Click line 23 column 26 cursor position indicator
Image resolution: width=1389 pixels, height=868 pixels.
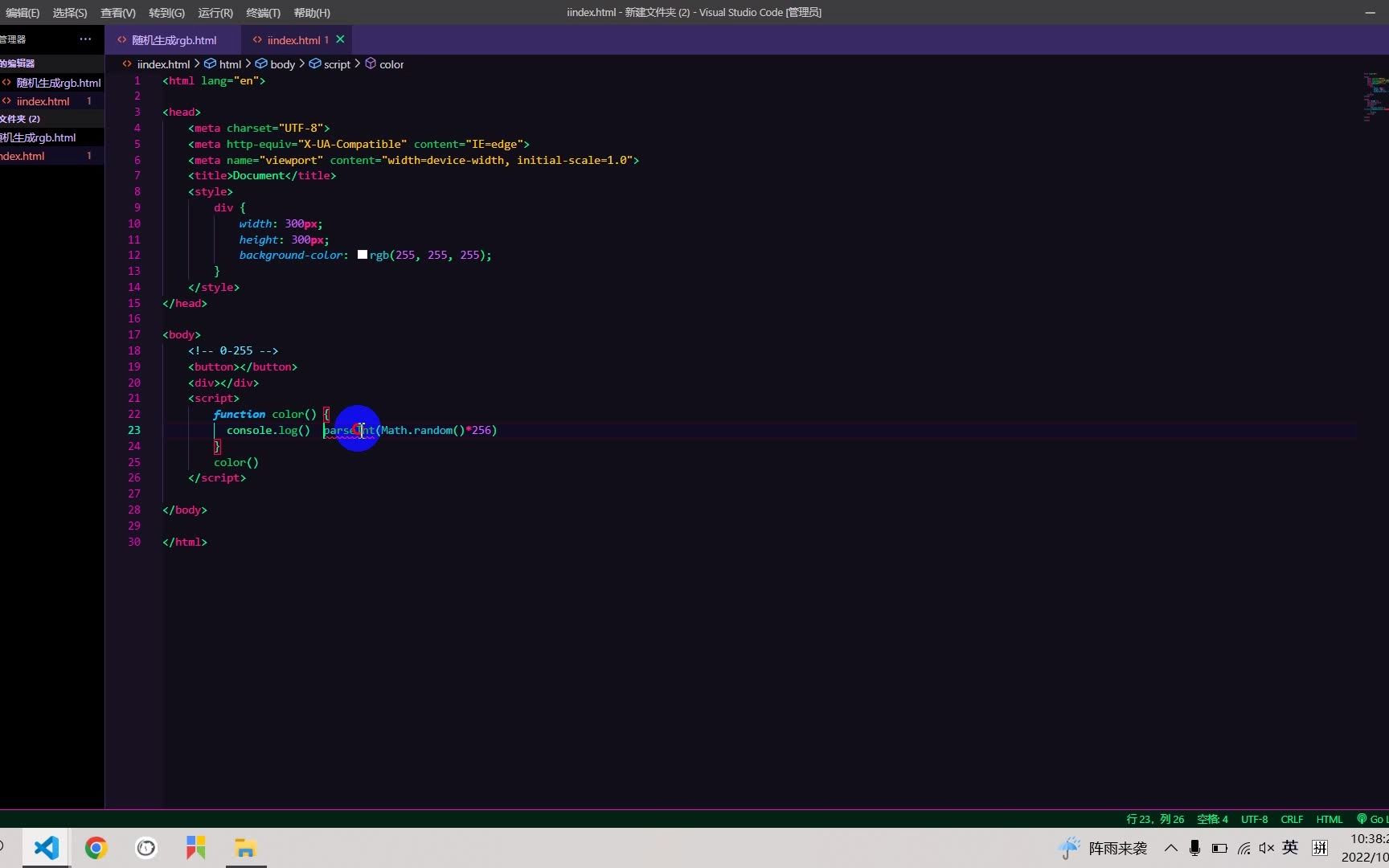pyautogui.click(x=1155, y=819)
